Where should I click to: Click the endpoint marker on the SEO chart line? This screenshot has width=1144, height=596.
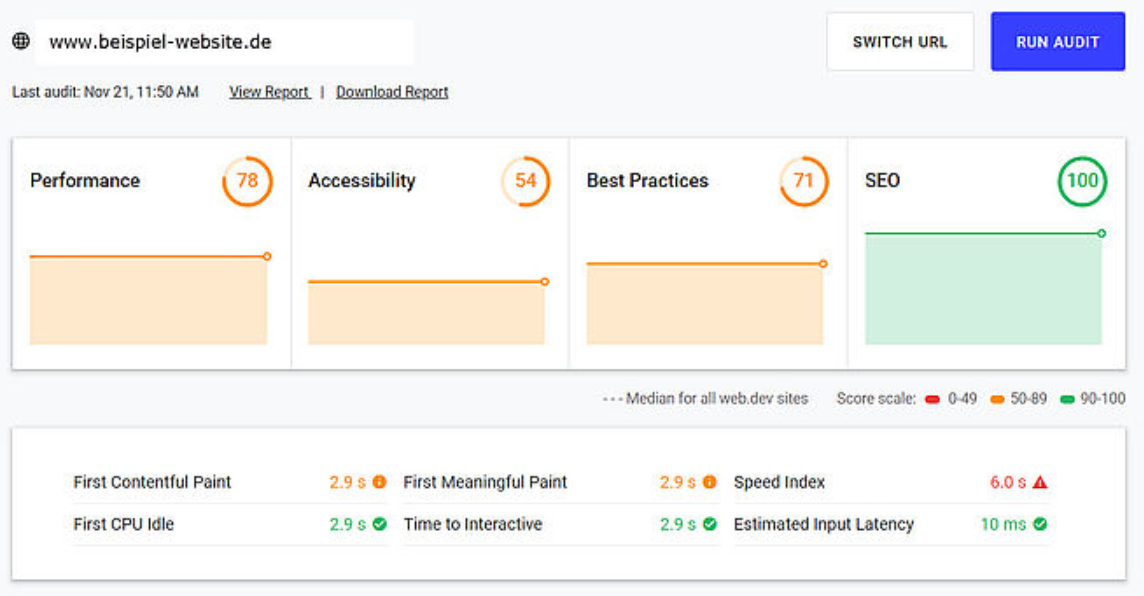point(1101,234)
